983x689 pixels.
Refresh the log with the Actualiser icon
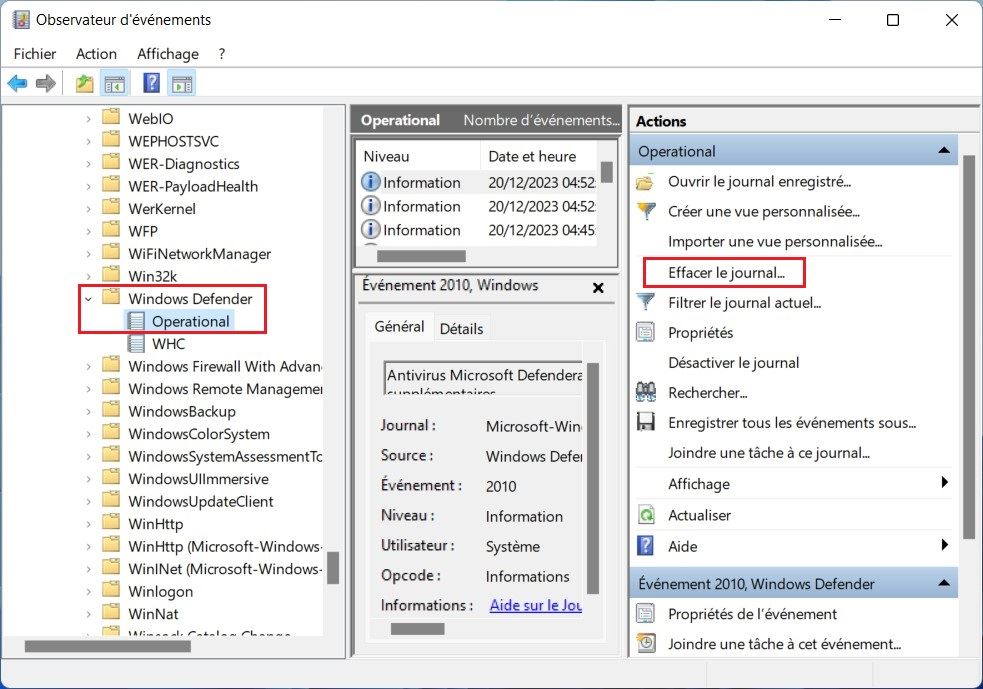(648, 514)
